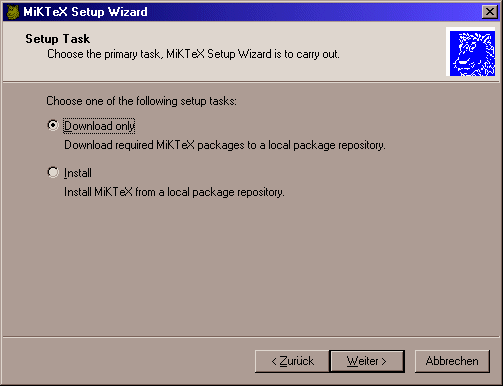
Task: Click the MiKTeX icon in title bar
Action: tap(13, 12)
